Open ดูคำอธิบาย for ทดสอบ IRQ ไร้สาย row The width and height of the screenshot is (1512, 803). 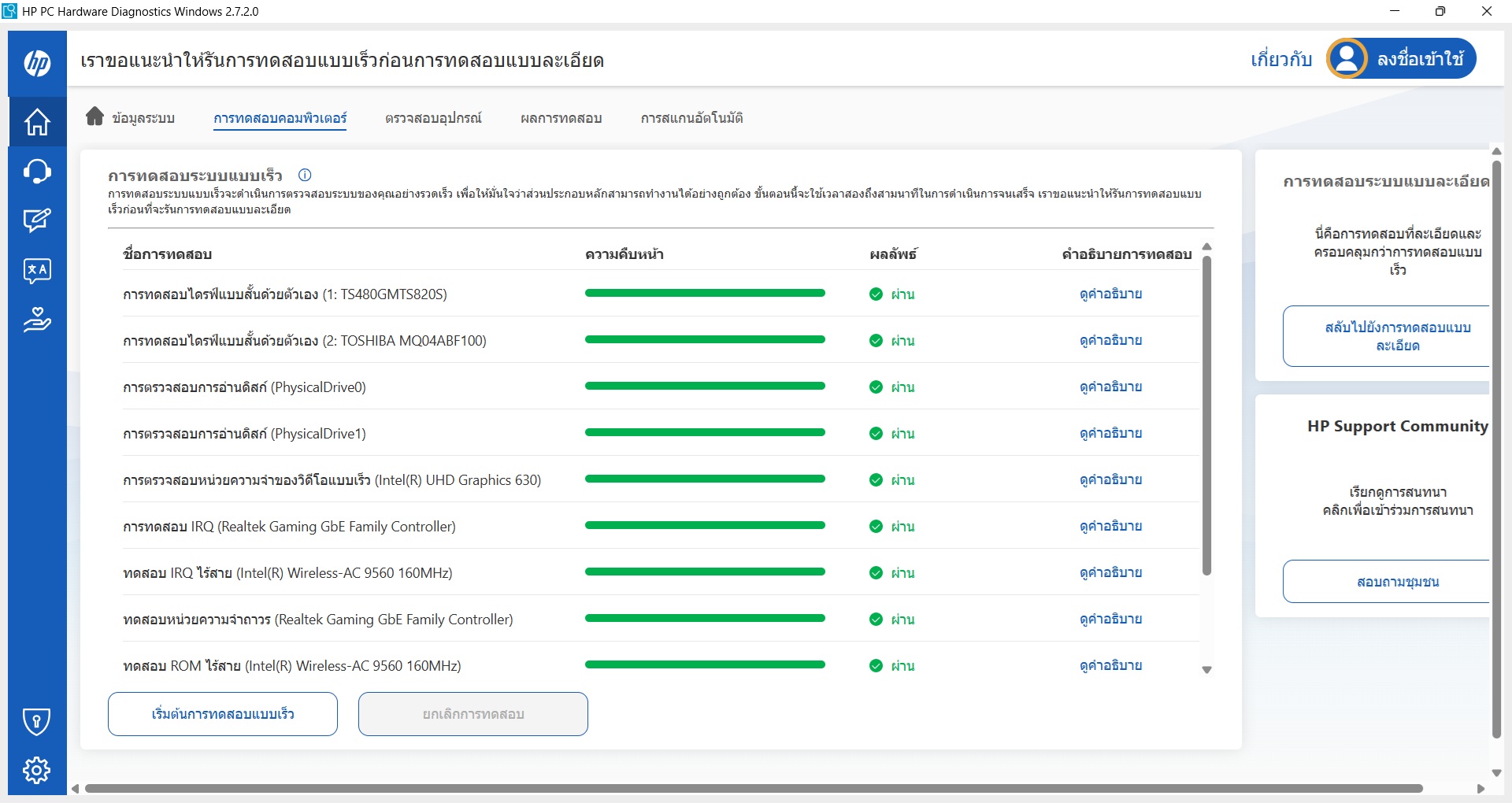1110,572
